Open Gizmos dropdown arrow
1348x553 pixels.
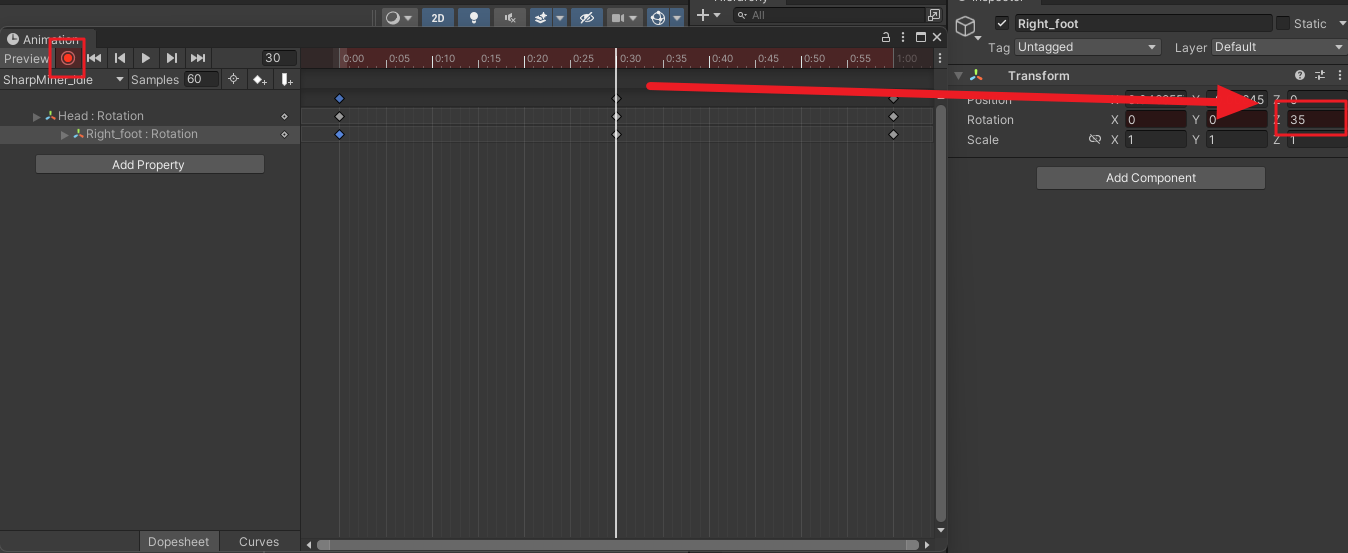[678, 17]
